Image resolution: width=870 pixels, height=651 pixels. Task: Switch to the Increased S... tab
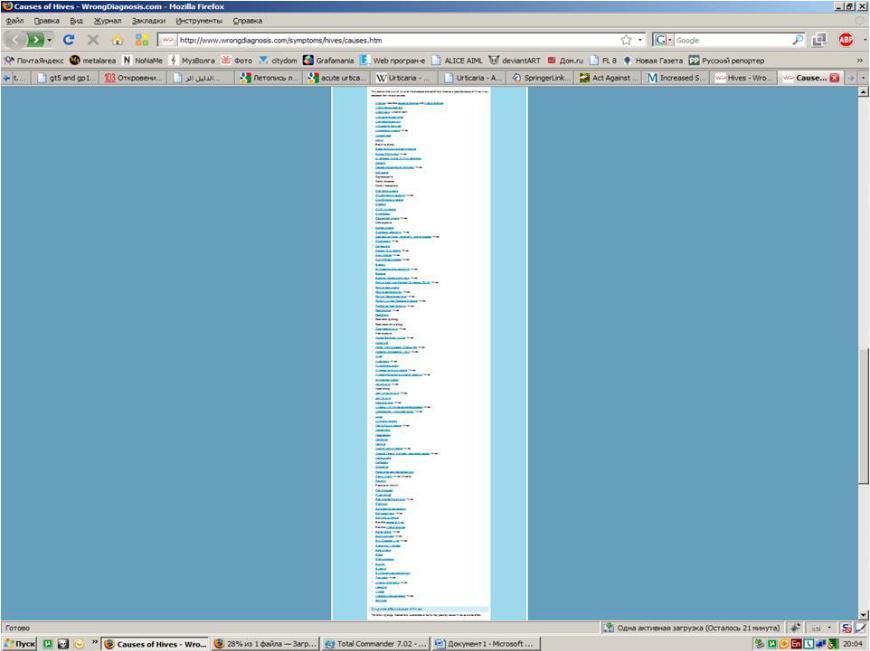click(x=674, y=78)
